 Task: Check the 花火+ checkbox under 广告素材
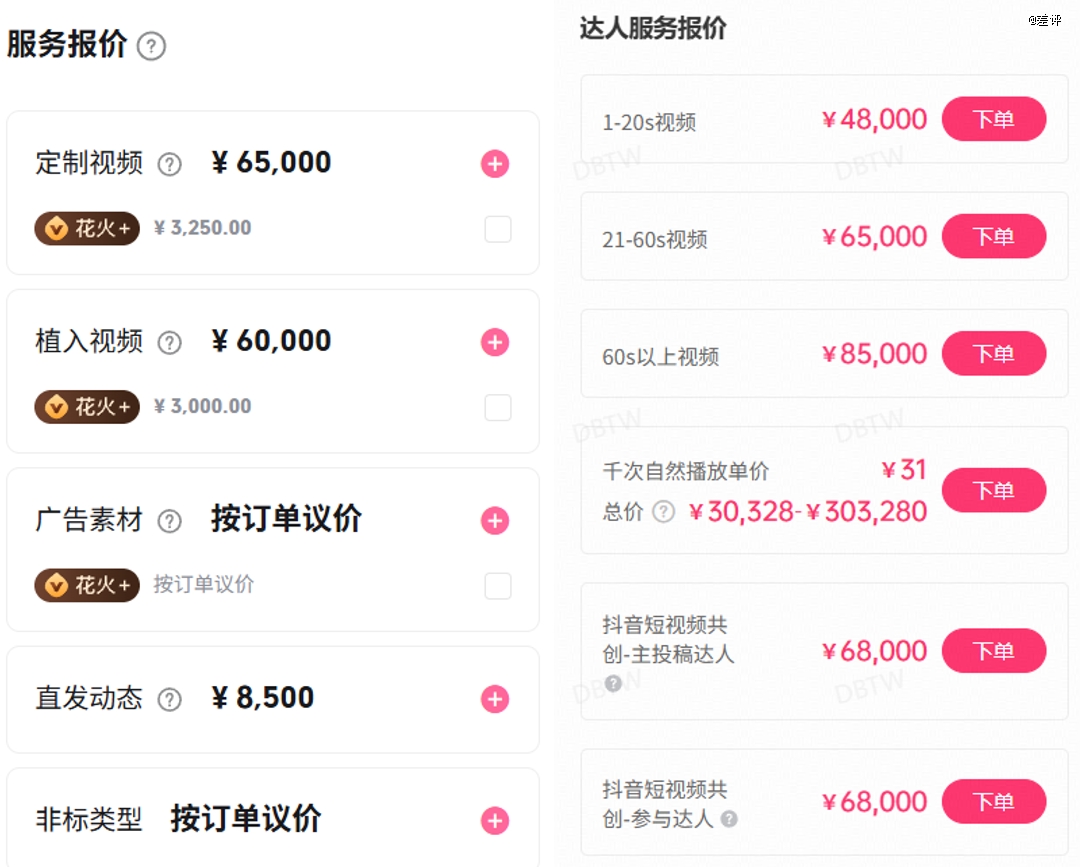(x=497, y=585)
